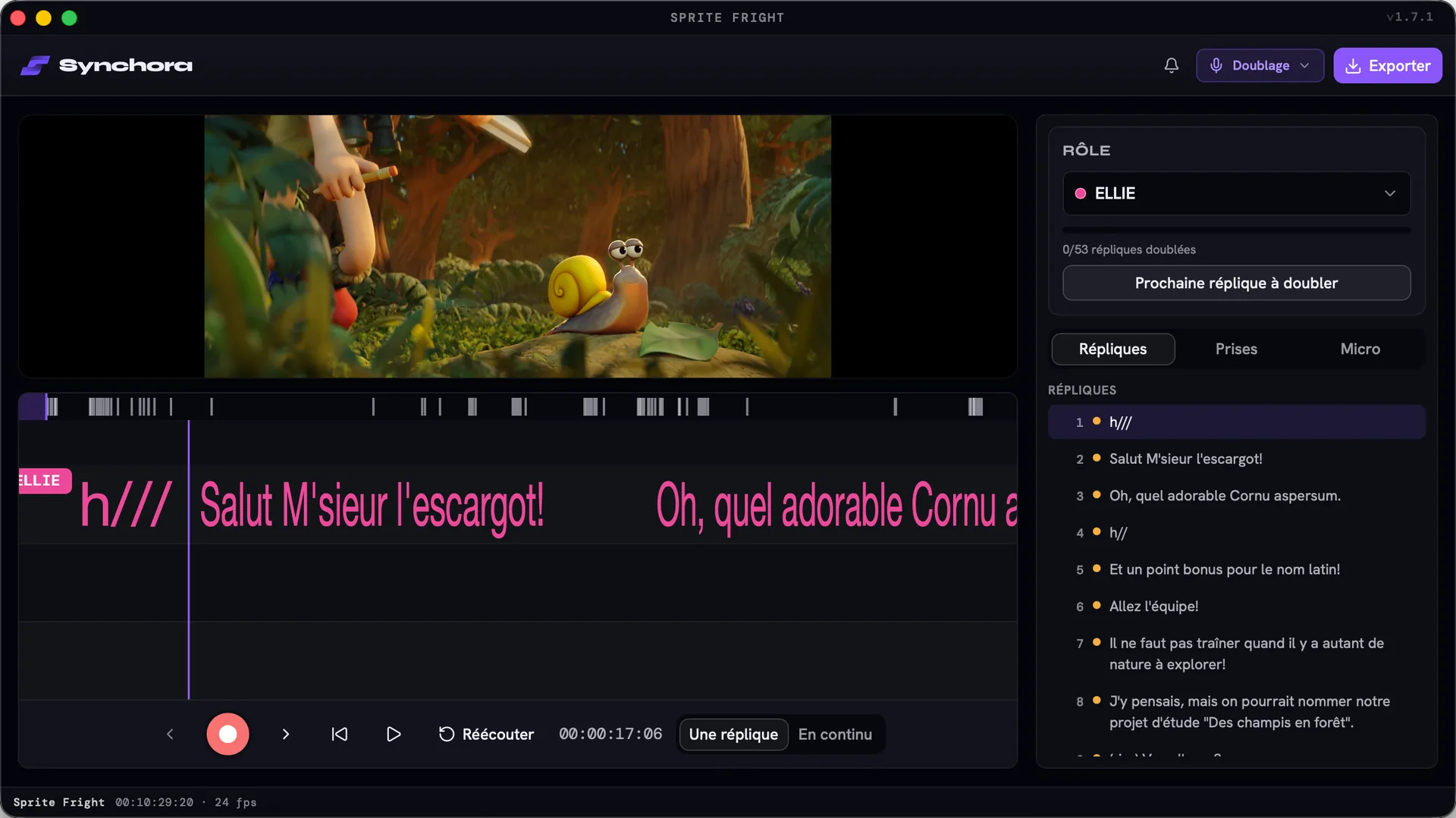The width and height of the screenshot is (1456, 818).
Task: Select line 1 'h///' in the list
Action: (1236, 422)
